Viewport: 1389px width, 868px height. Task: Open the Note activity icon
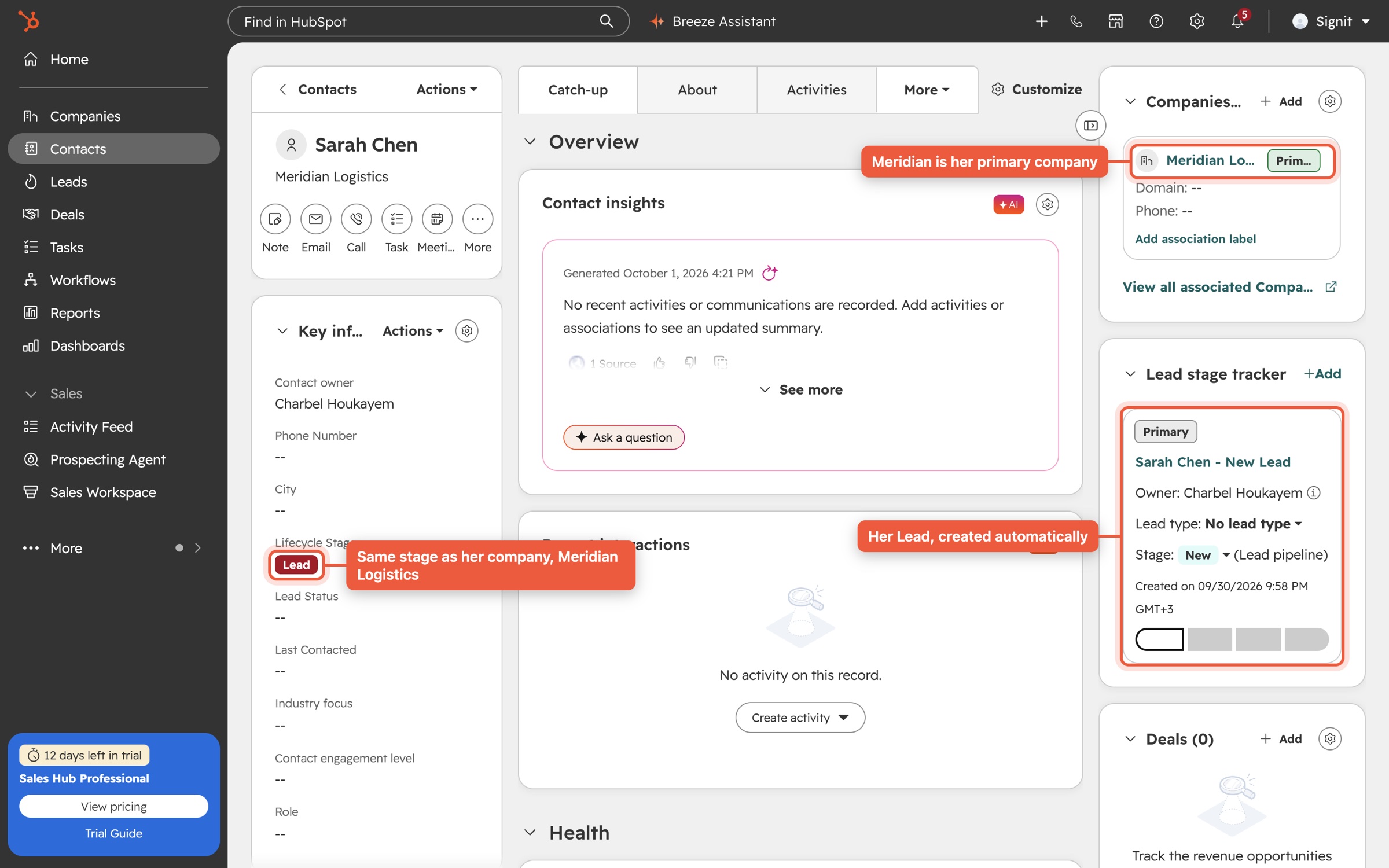pyautogui.click(x=275, y=219)
